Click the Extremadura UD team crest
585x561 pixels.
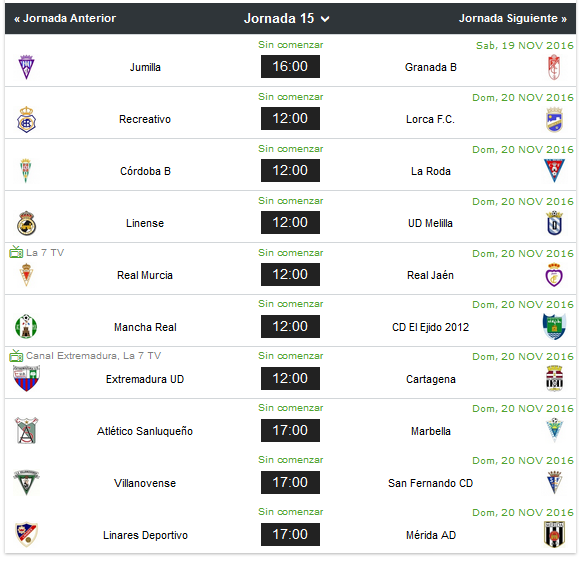pyautogui.click(x=26, y=378)
